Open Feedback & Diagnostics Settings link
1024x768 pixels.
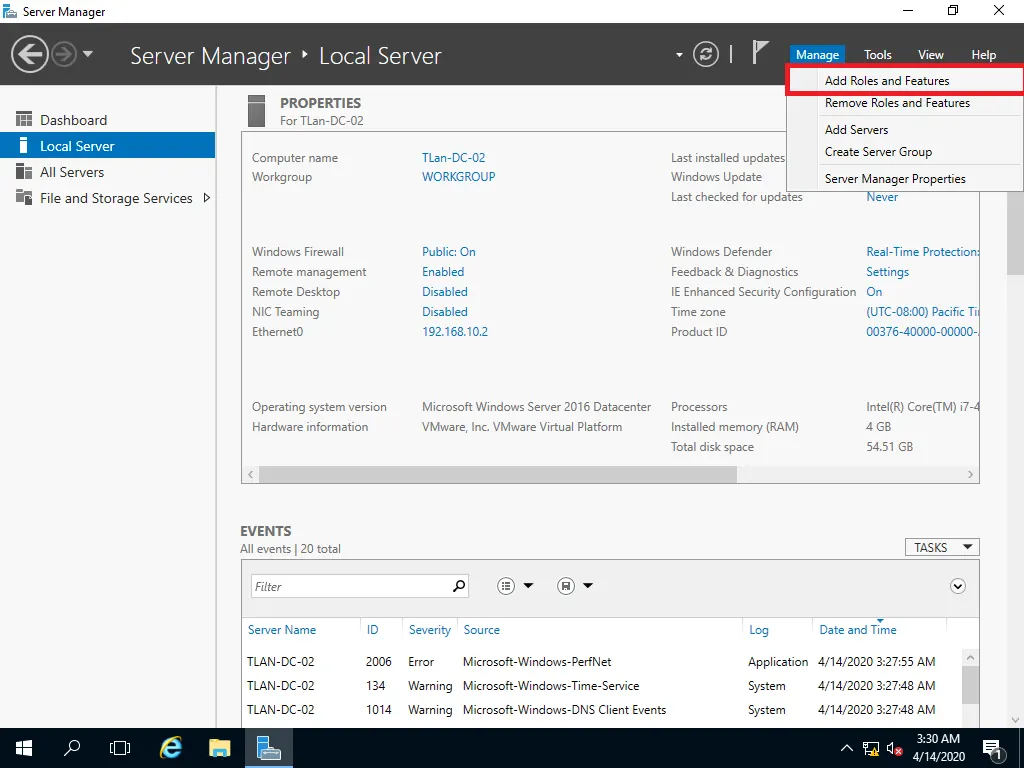(888, 272)
